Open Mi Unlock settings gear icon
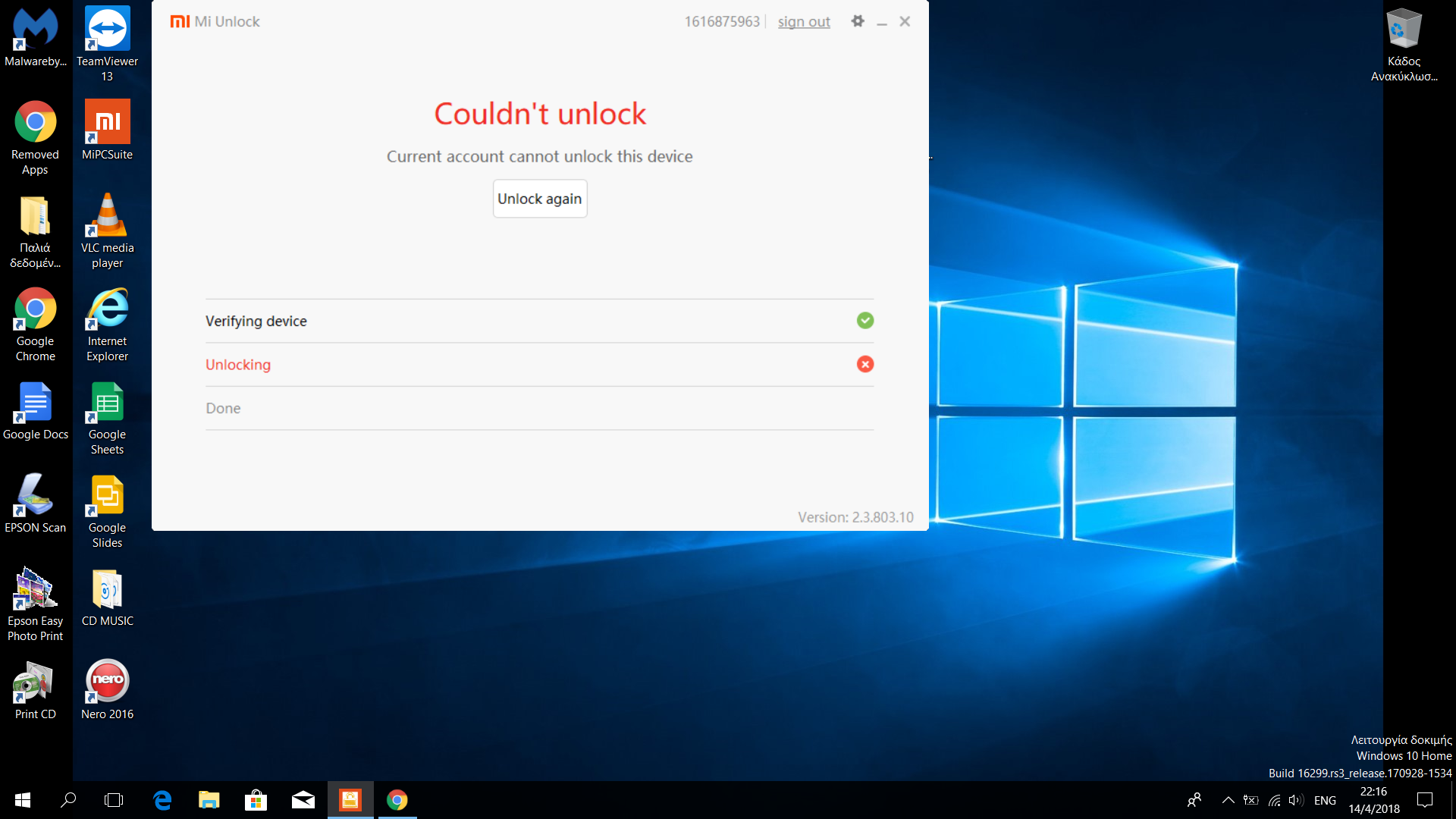 [858, 21]
